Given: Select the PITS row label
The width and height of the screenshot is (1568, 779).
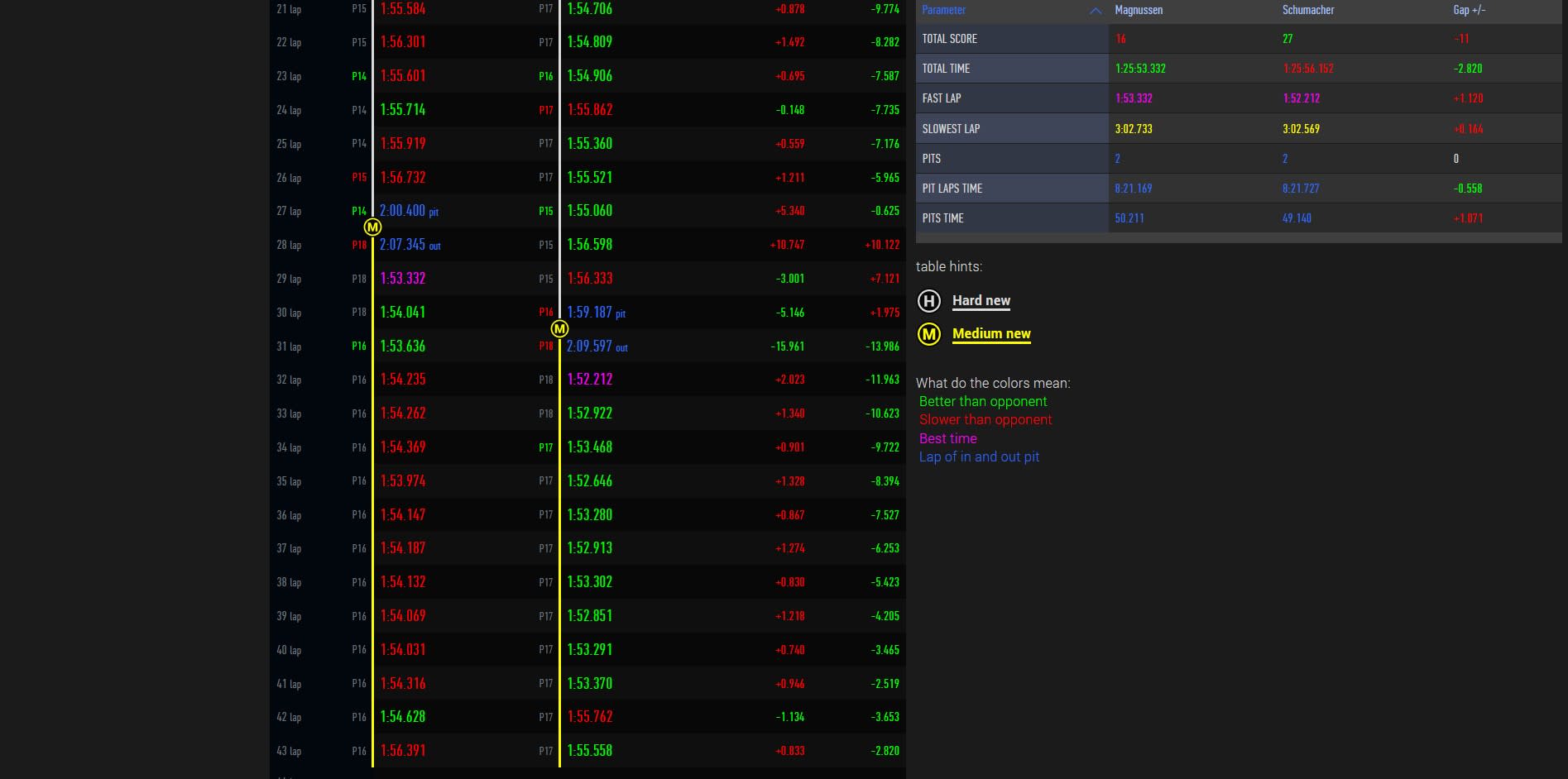Looking at the screenshot, I should pos(931,159).
